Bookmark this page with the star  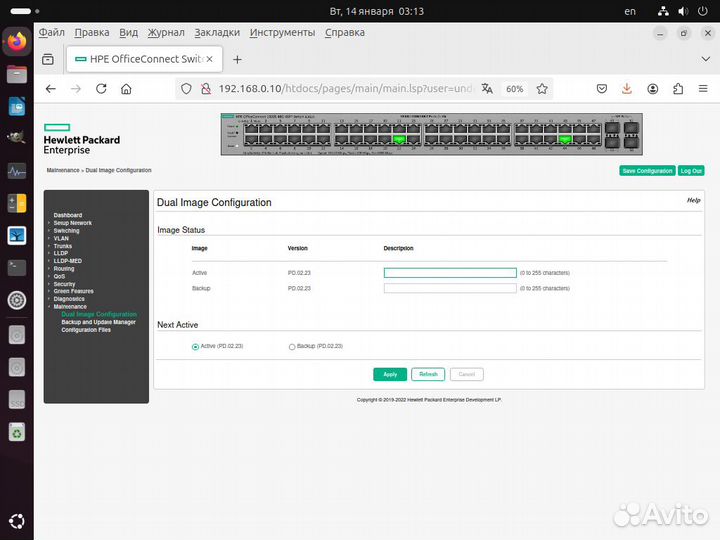click(x=542, y=89)
